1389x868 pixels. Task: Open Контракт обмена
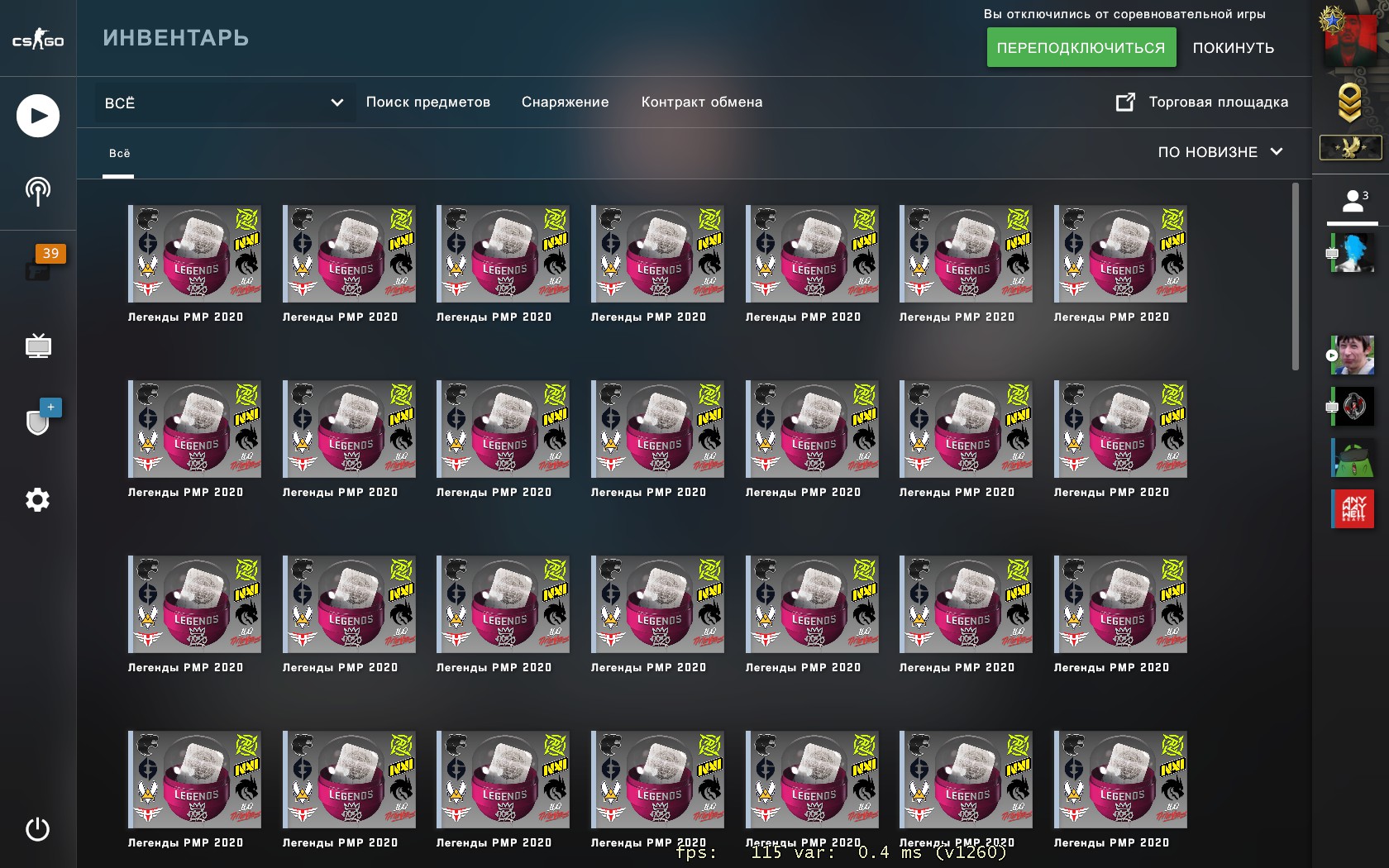tap(702, 102)
